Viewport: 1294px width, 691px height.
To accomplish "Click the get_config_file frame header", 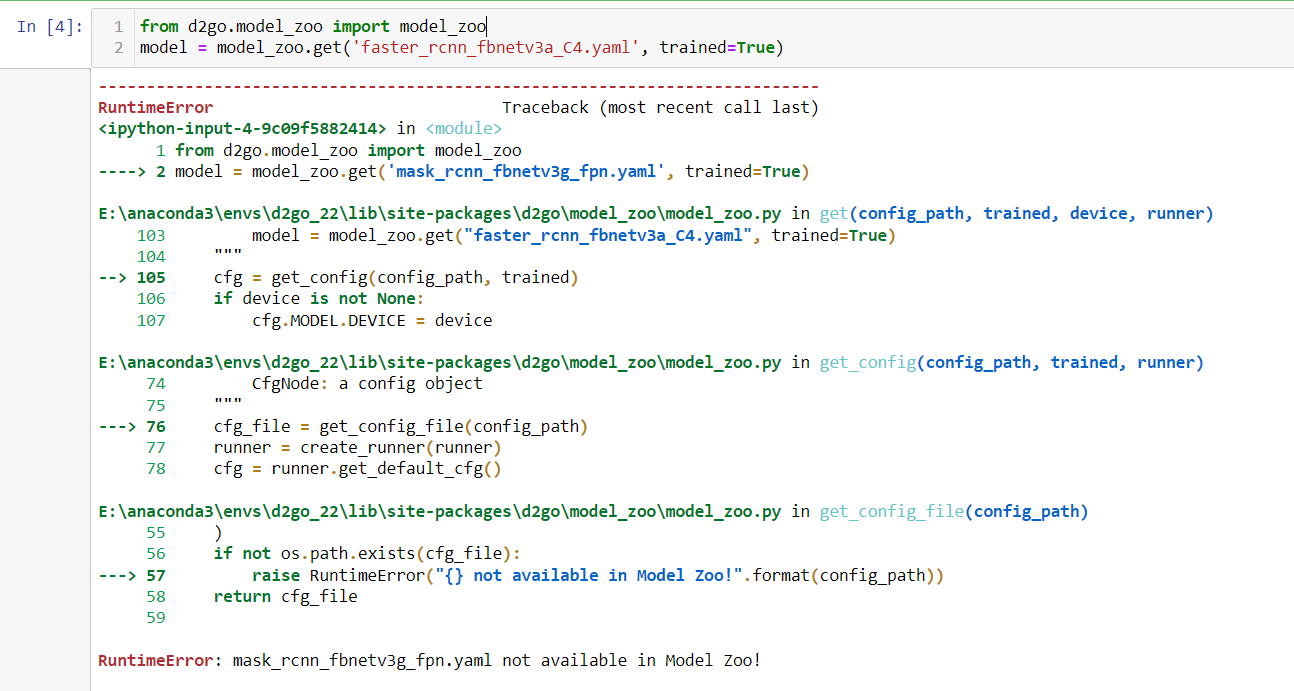I will (891, 511).
